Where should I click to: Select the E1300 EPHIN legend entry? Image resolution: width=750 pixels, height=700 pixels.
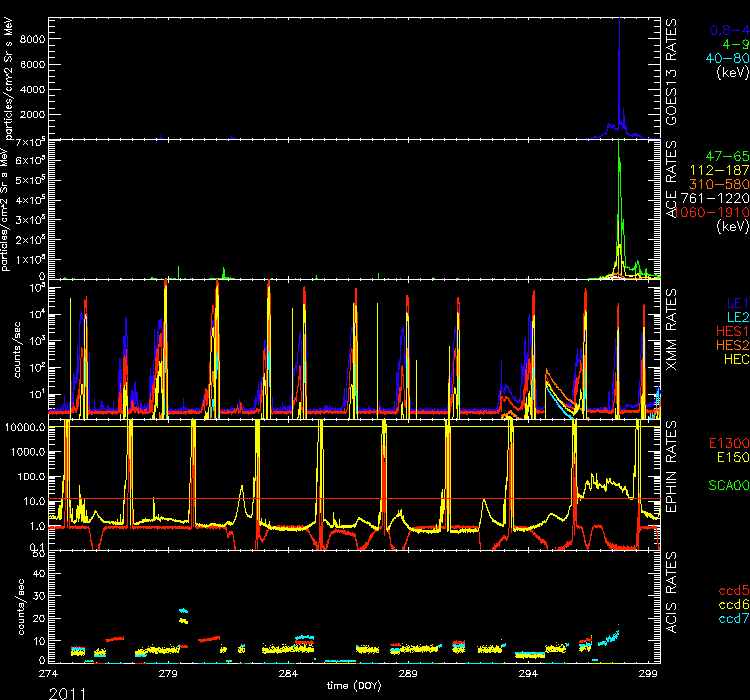point(727,443)
